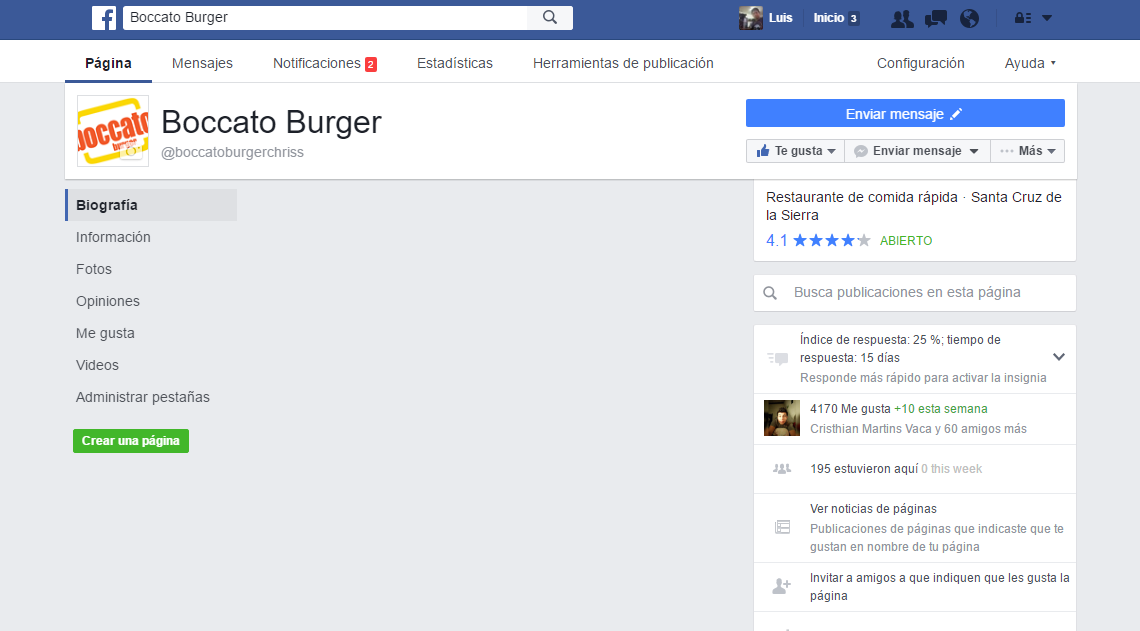Image resolution: width=1140 pixels, height=631 pixels.
Task: Go to Inicio home link
Action: coord(829,18)
